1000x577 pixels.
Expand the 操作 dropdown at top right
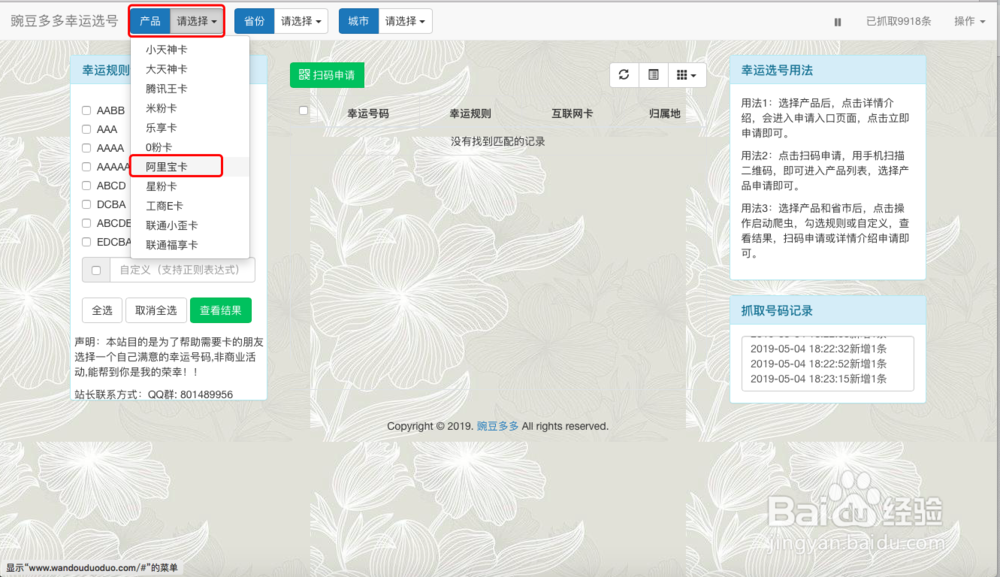pos(969,21)
